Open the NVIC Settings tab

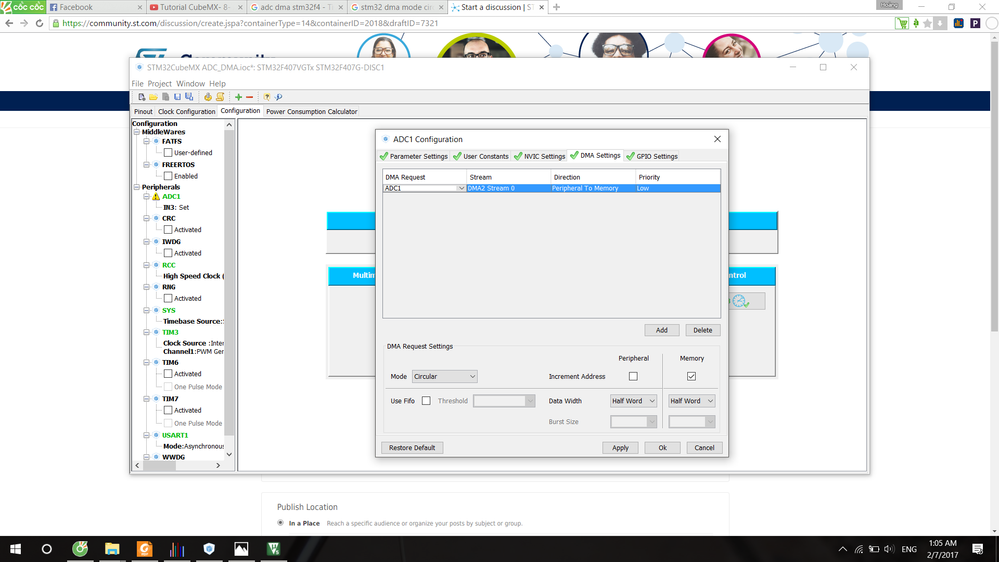[x=540, y=156]
